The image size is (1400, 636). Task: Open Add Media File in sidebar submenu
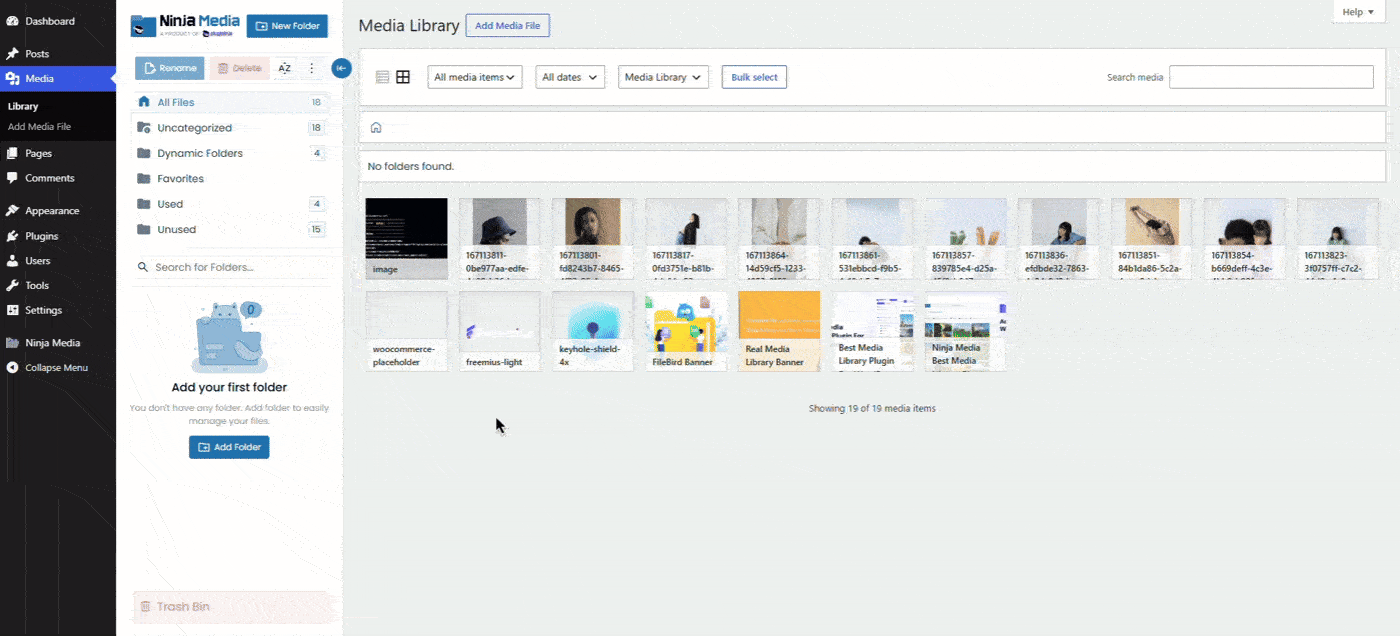pos(39,127)
